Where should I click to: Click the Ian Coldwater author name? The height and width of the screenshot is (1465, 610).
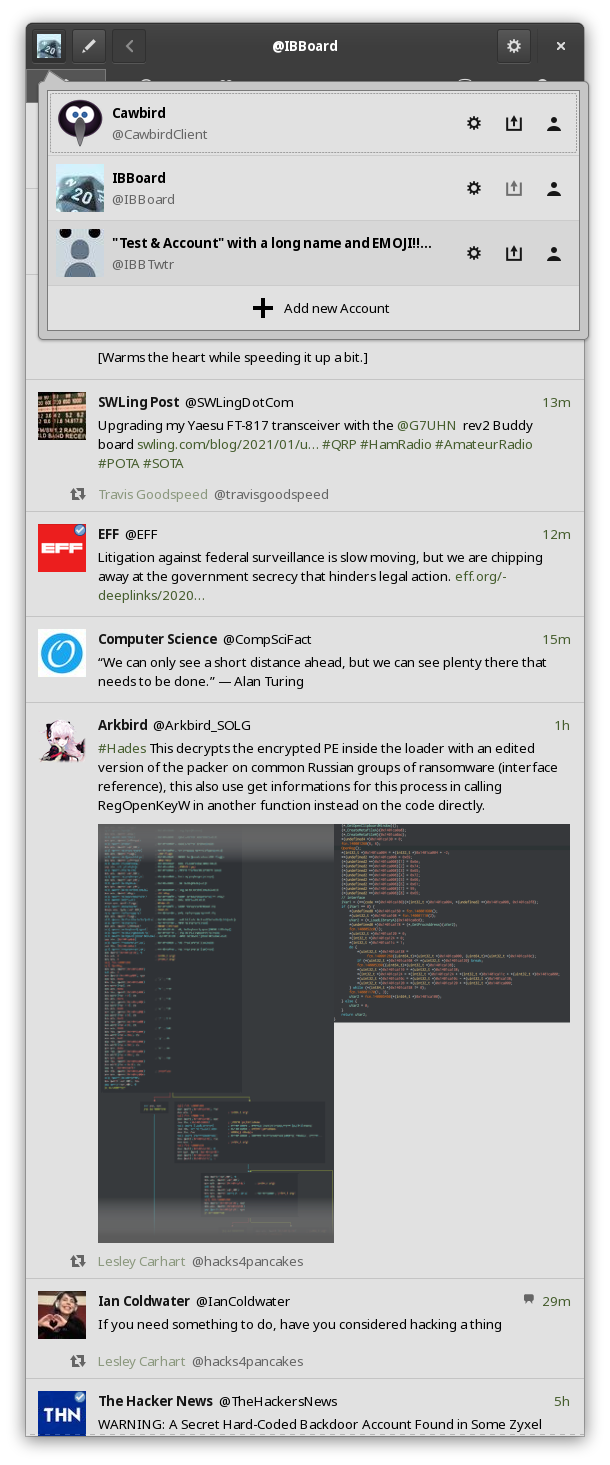tap(144, 1301)
